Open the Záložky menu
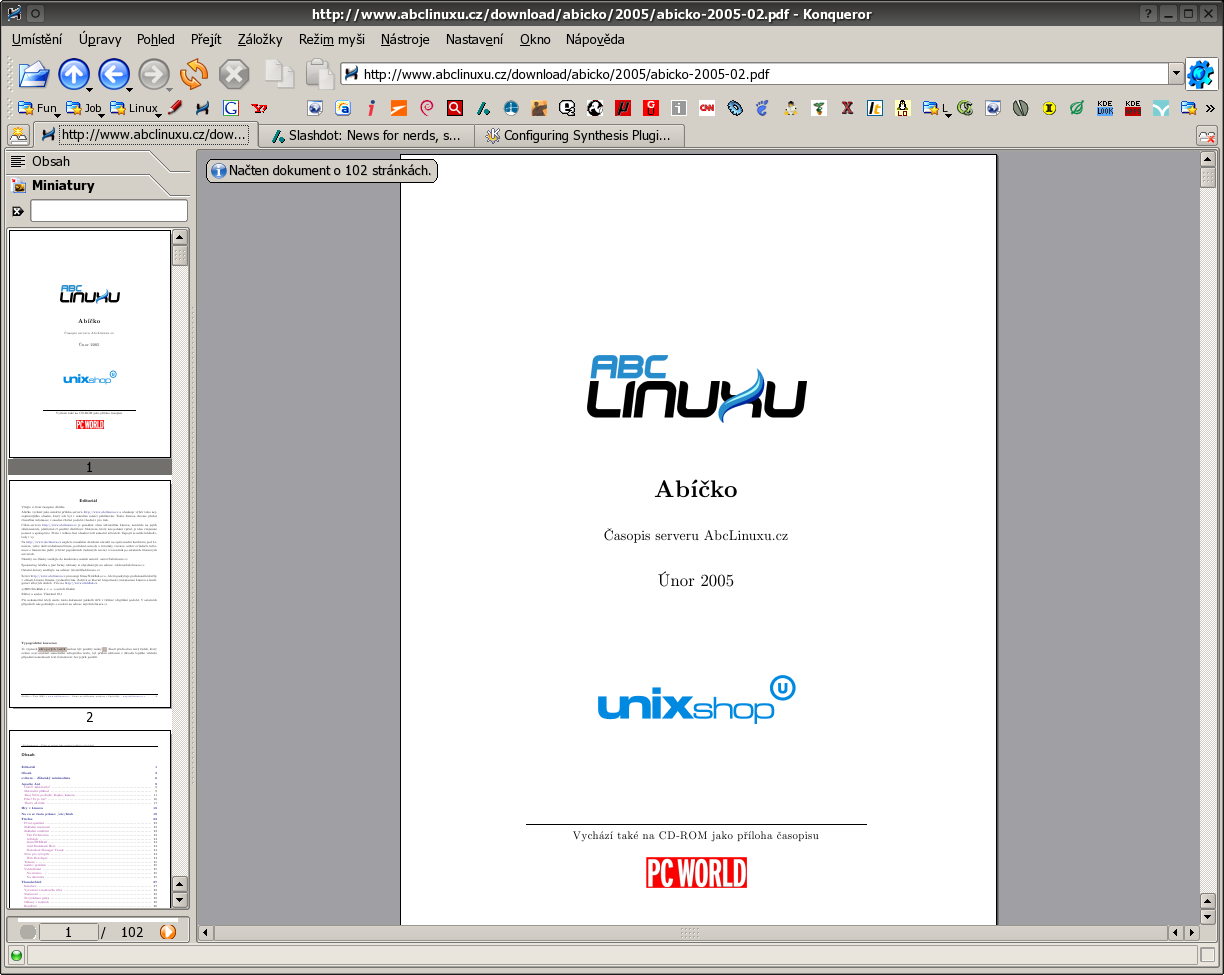Screen dimensions: 1224x975 tap(260, 39)
